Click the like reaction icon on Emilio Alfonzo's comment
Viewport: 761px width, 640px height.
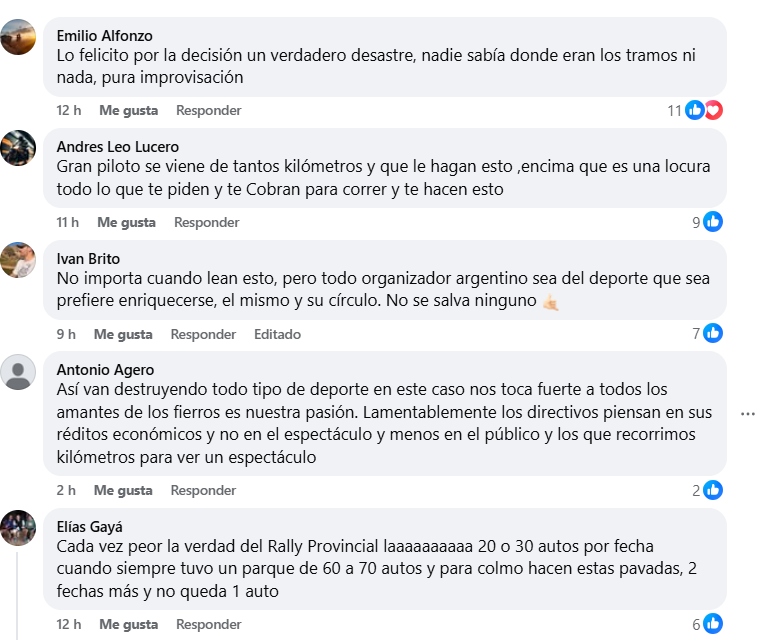695,110
